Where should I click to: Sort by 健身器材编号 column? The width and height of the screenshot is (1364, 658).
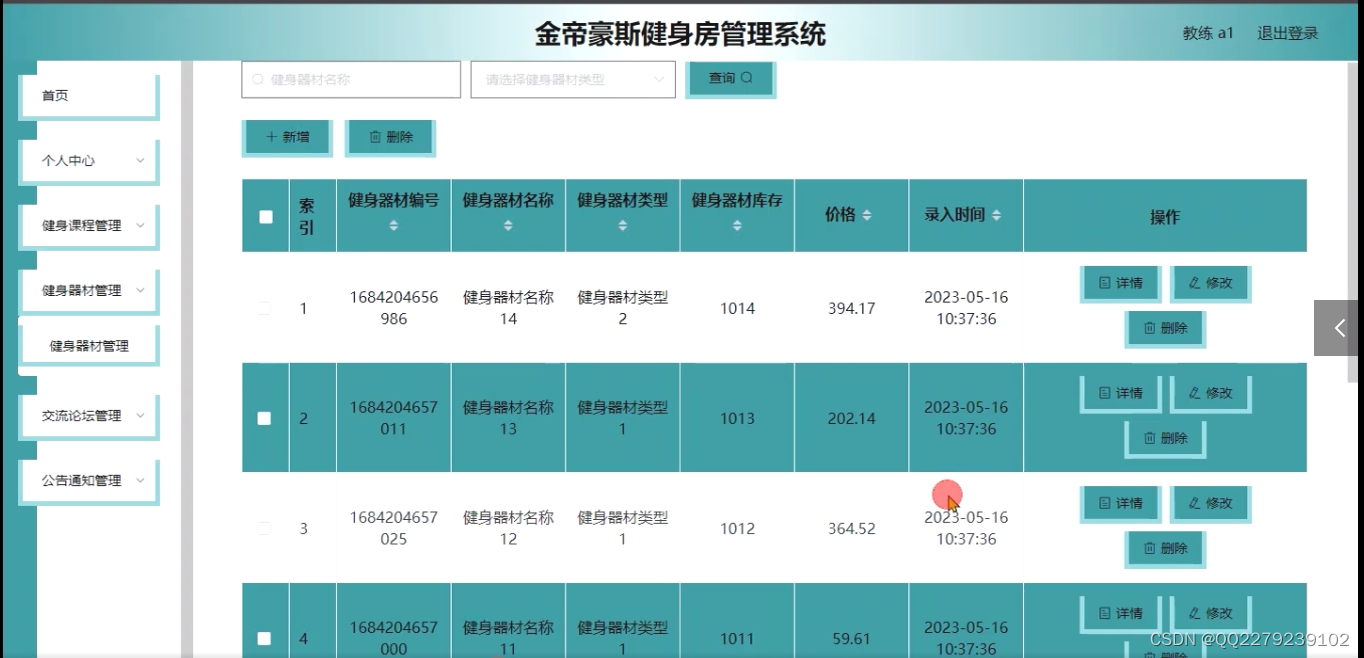[393, 226]
